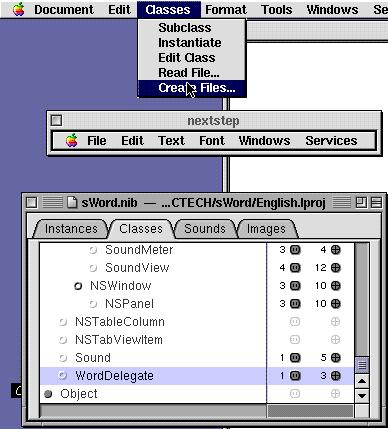Viewport: 388px width, 429px height.
Task: Click the actions icon for SoundMeter
Action: tap(336, 250)
